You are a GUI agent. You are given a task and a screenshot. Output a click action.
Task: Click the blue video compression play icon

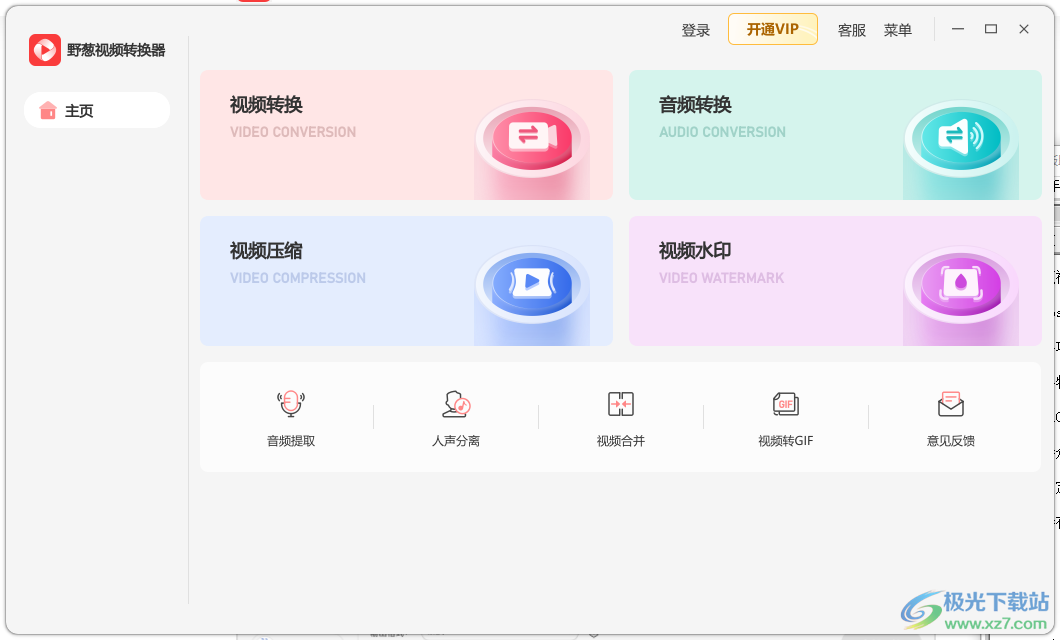pyautogui.click(x=532, y=283)
